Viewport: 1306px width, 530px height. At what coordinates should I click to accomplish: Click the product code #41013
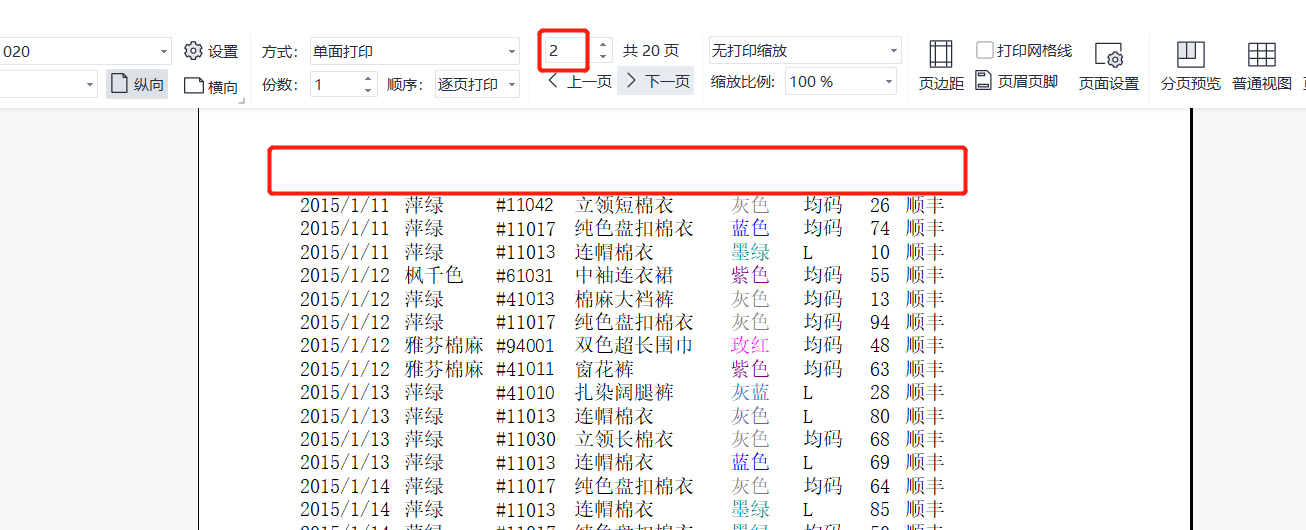524,299
